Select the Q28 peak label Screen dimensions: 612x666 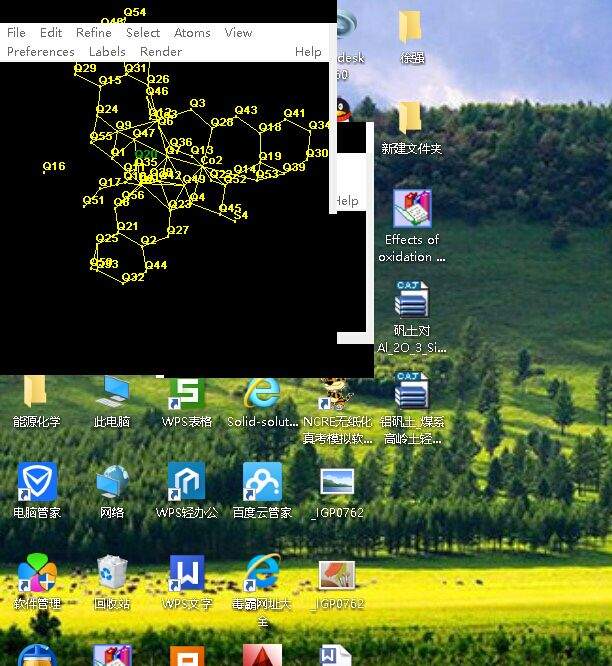[222, 122]
